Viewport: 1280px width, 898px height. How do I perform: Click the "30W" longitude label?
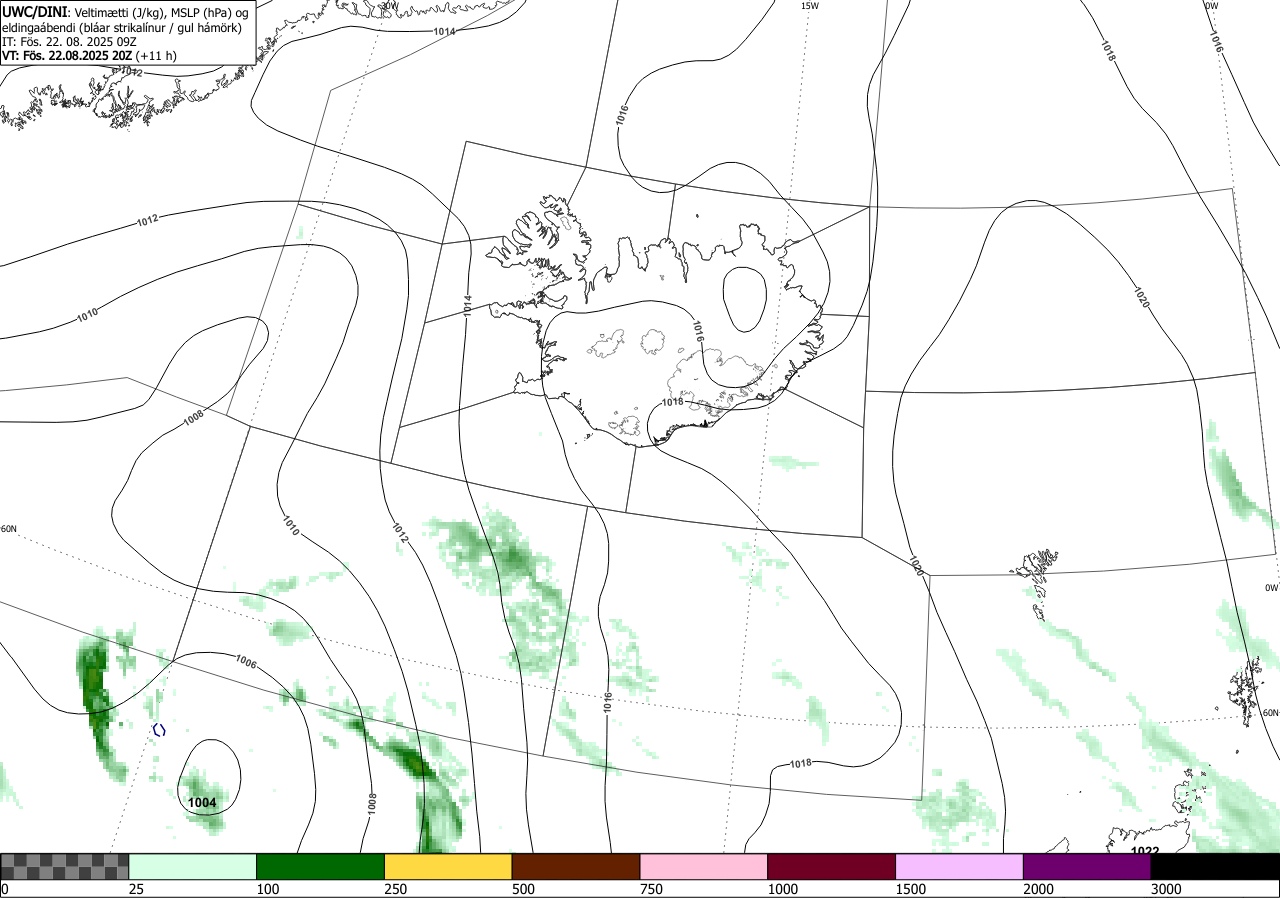click(389, 5)
